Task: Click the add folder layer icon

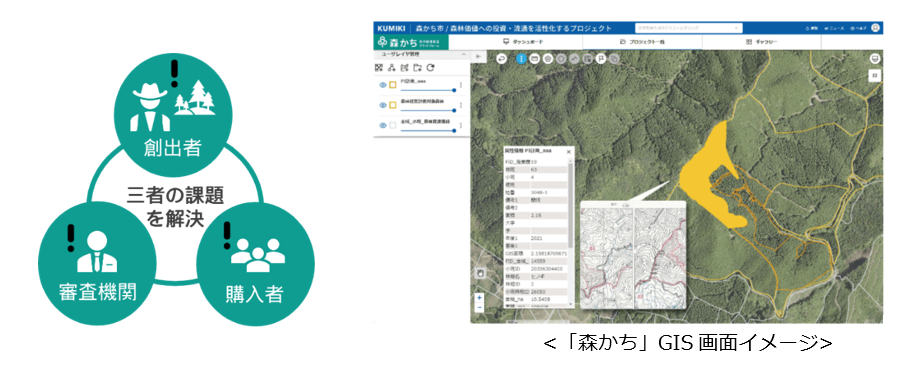Action: (417, 68)
